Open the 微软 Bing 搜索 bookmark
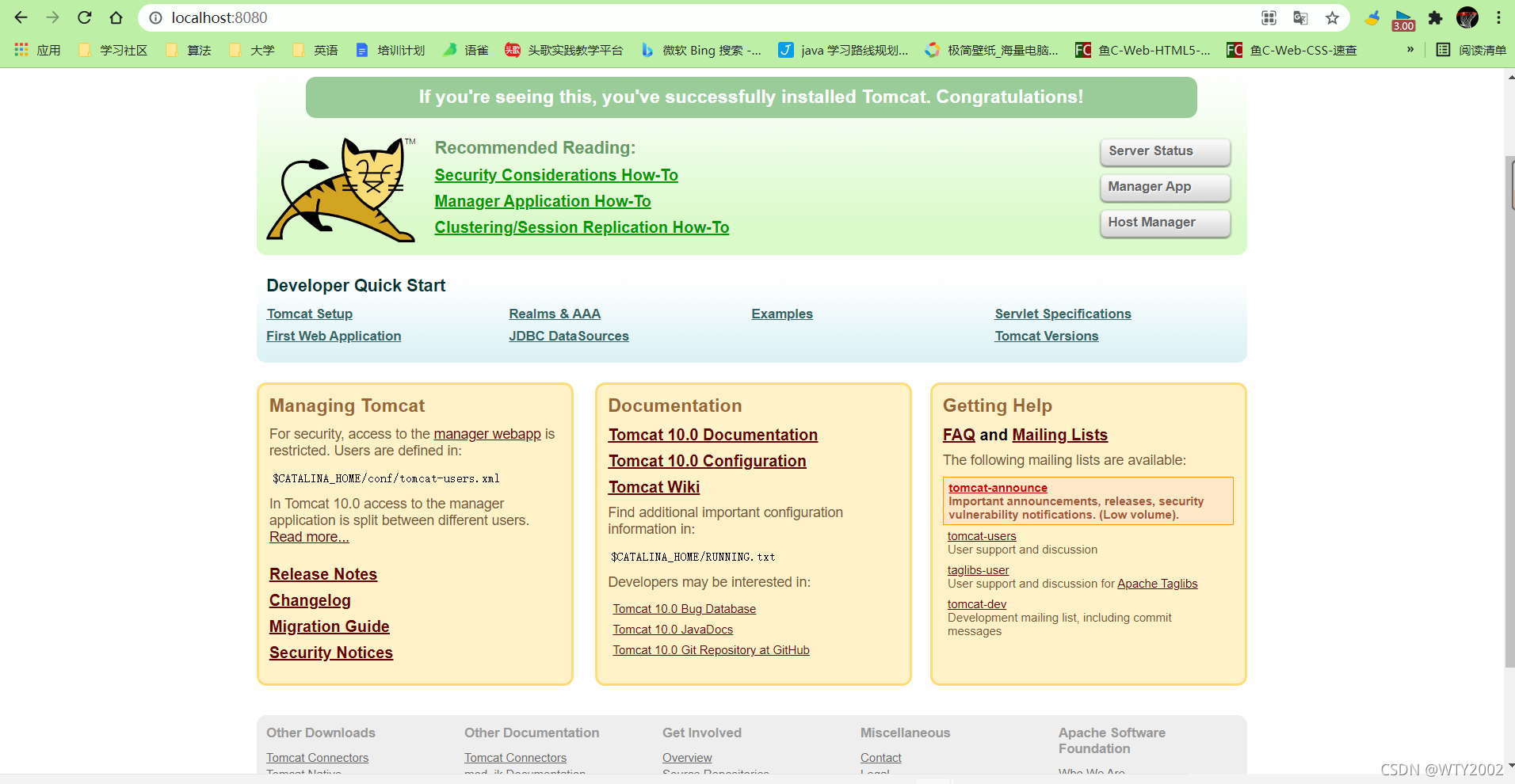This screenshot has width=1515, height=784. point(701,50)
